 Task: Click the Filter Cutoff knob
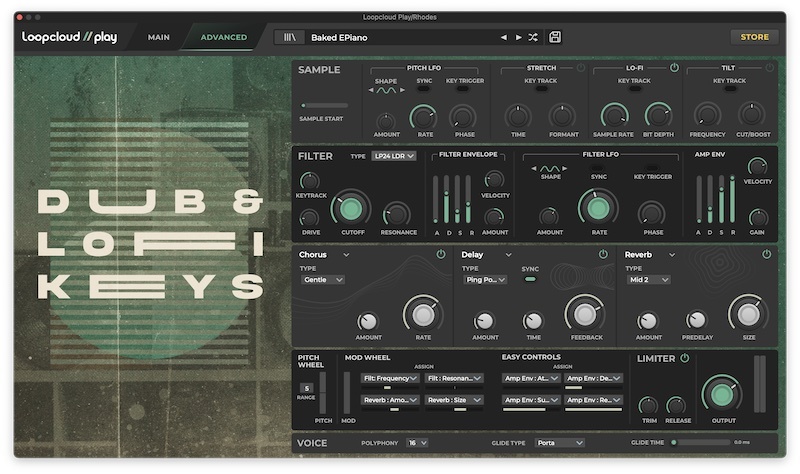(x=351, y=209)
